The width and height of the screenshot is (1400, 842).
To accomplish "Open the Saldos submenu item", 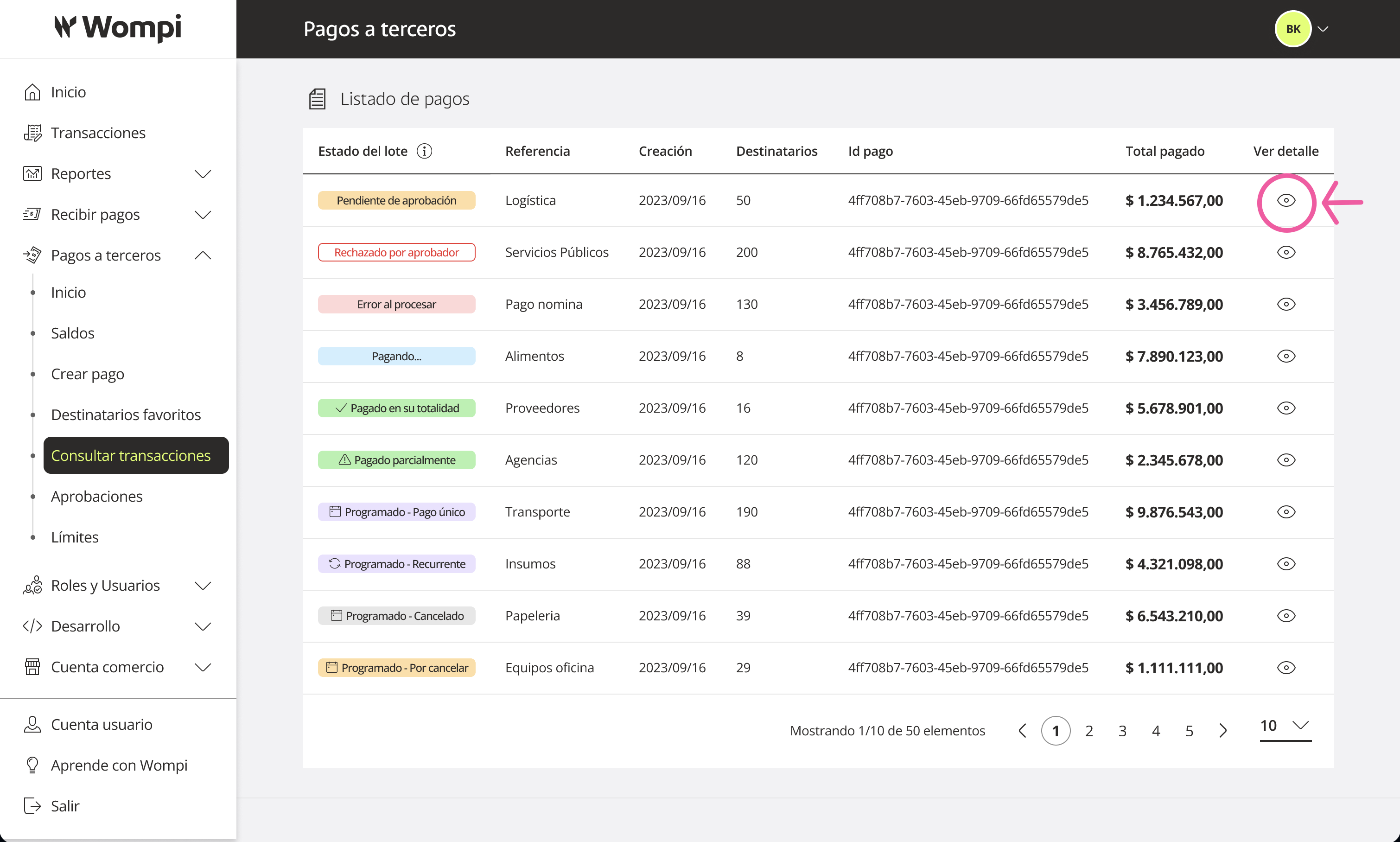I will click(73, 333).
